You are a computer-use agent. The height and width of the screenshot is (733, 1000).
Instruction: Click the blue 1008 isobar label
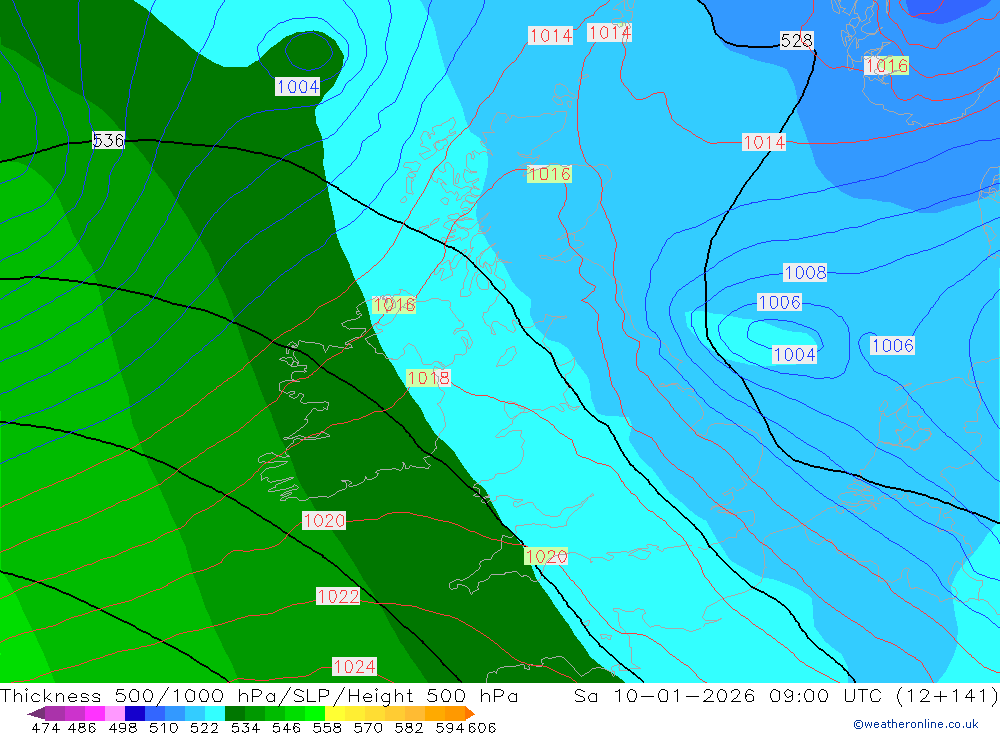click(x=805, y=272)
